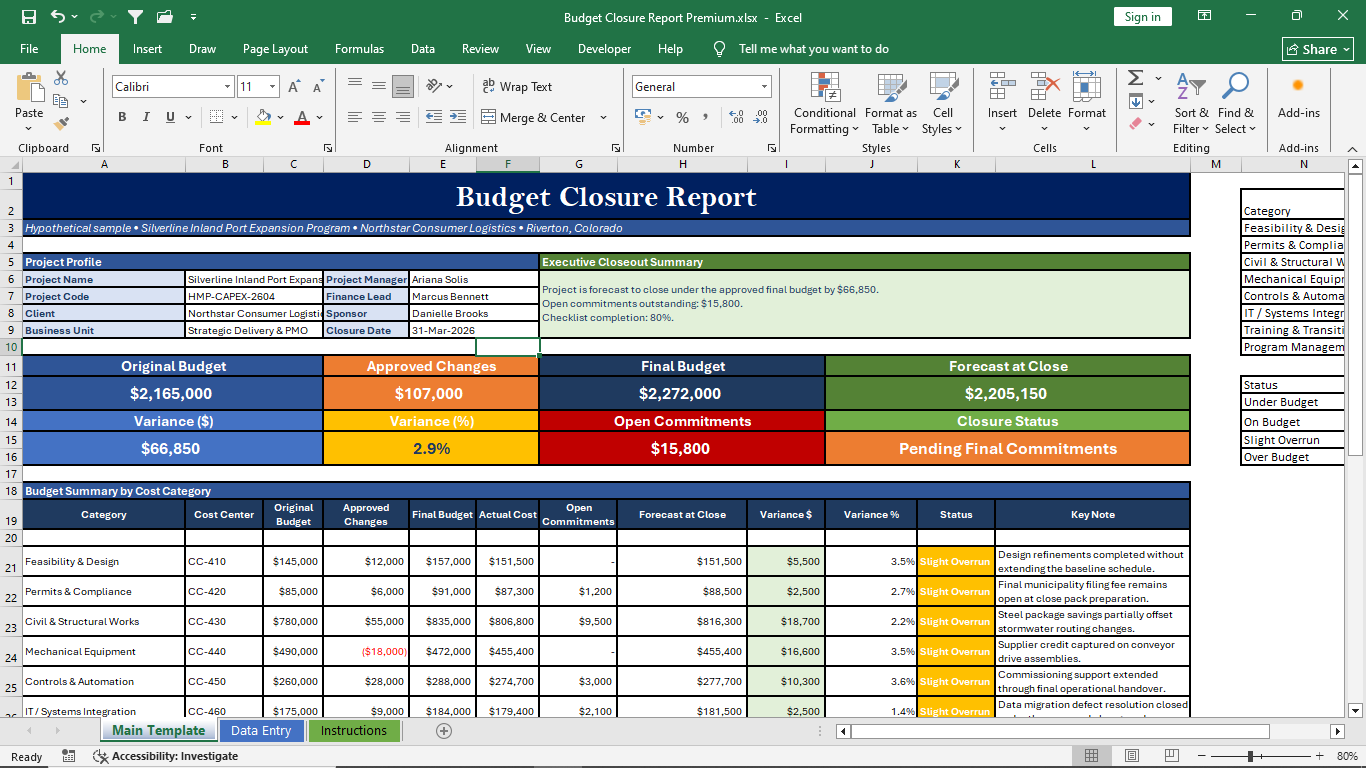Open the Instructions sheet tab
The width and height of the screenshot is (1366, 770).
click(354, 731)
